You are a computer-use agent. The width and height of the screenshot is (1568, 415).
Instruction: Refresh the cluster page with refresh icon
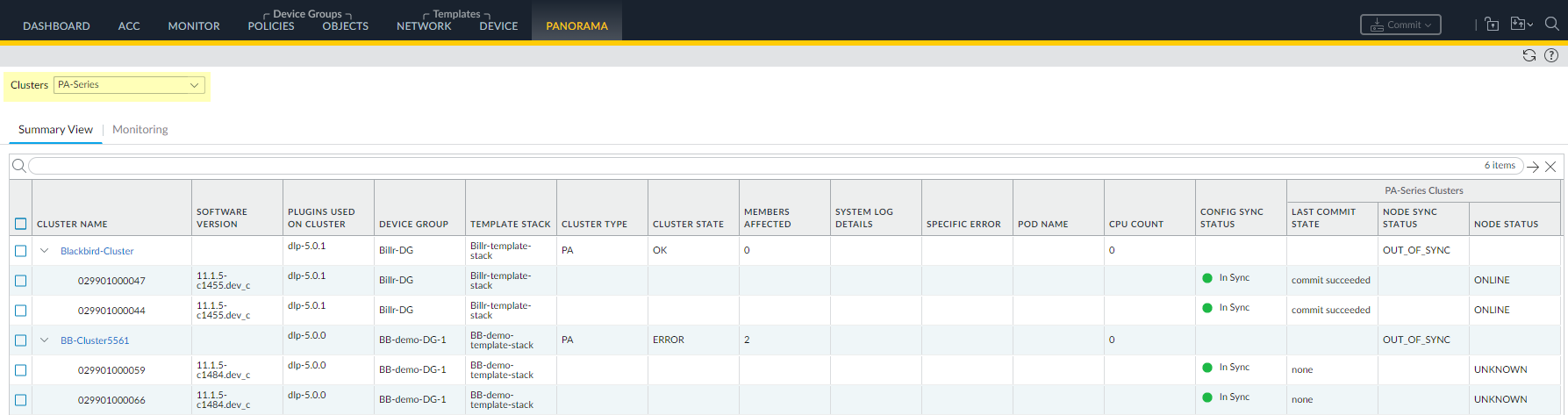pyautogui.click(x=1529, y=55)
